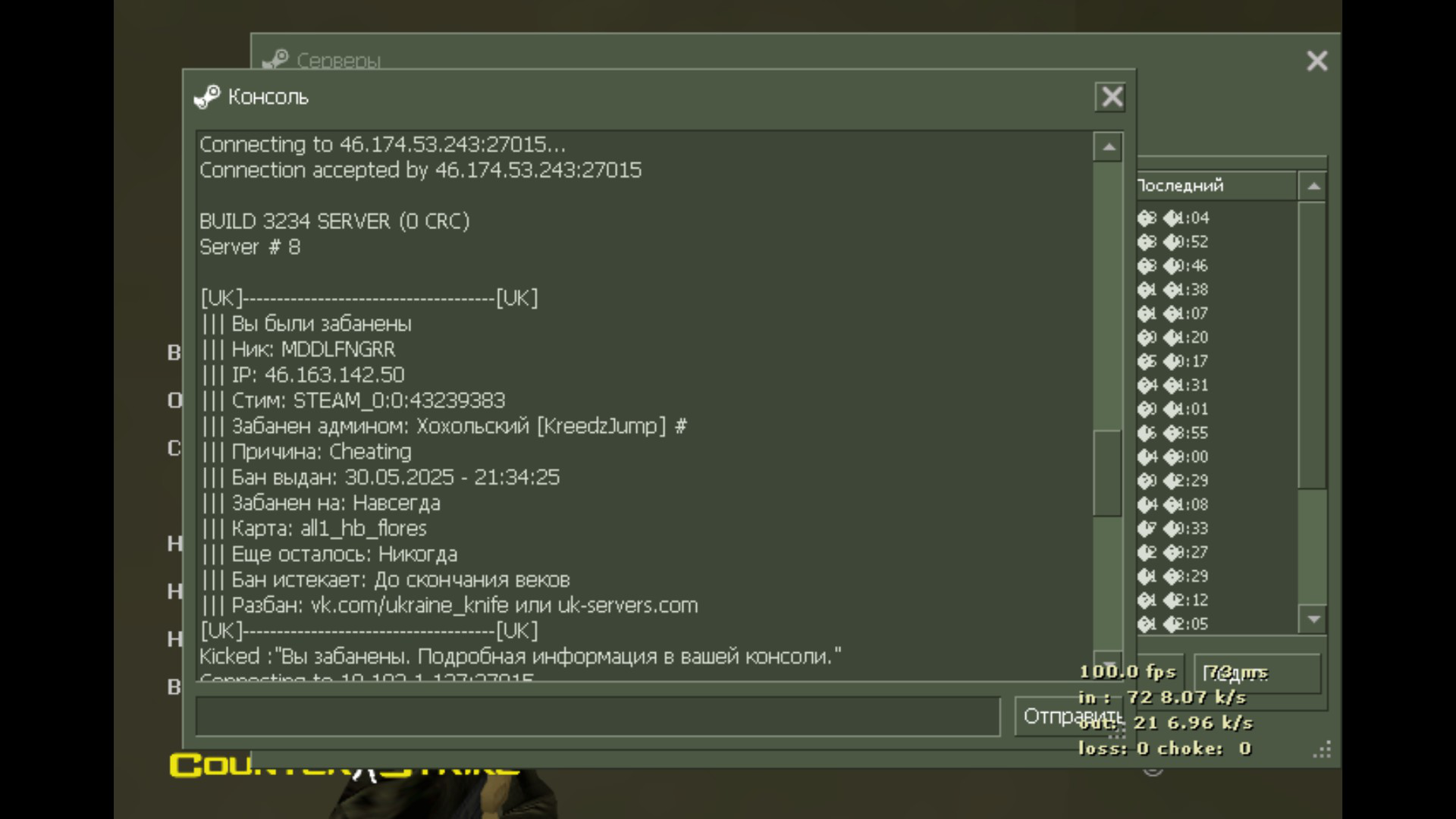Select the server row showing 1:04
Screen dimensions: 1456x819
[x=1216, y=218]
